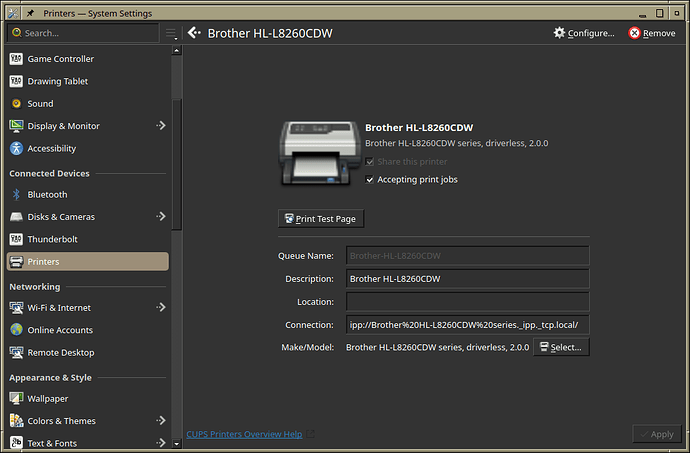Open the Bluetooth icon
This screenshot has height=453, width=690.
coord(16,194)
